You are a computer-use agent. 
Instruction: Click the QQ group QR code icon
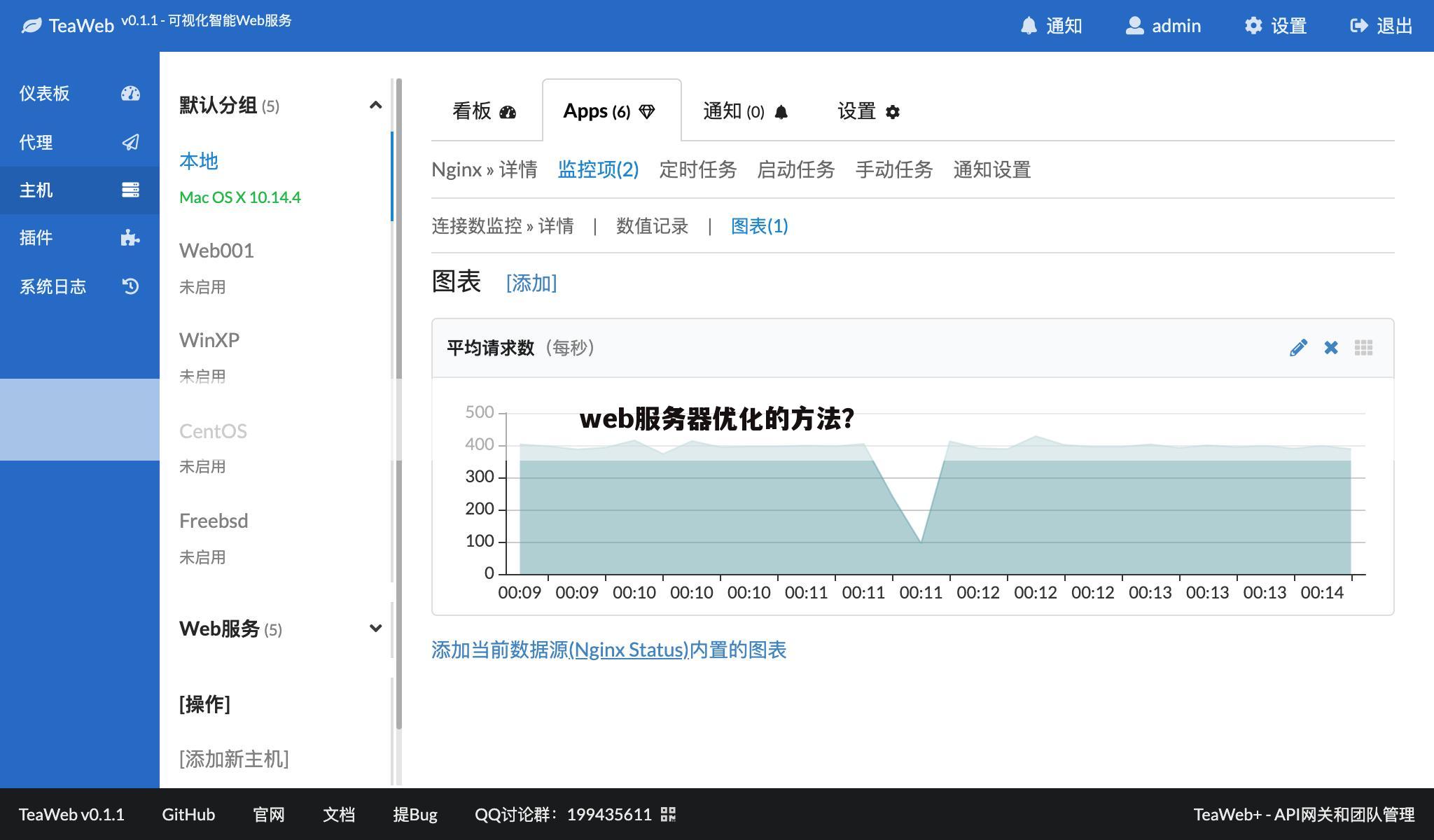coord(669,814)
